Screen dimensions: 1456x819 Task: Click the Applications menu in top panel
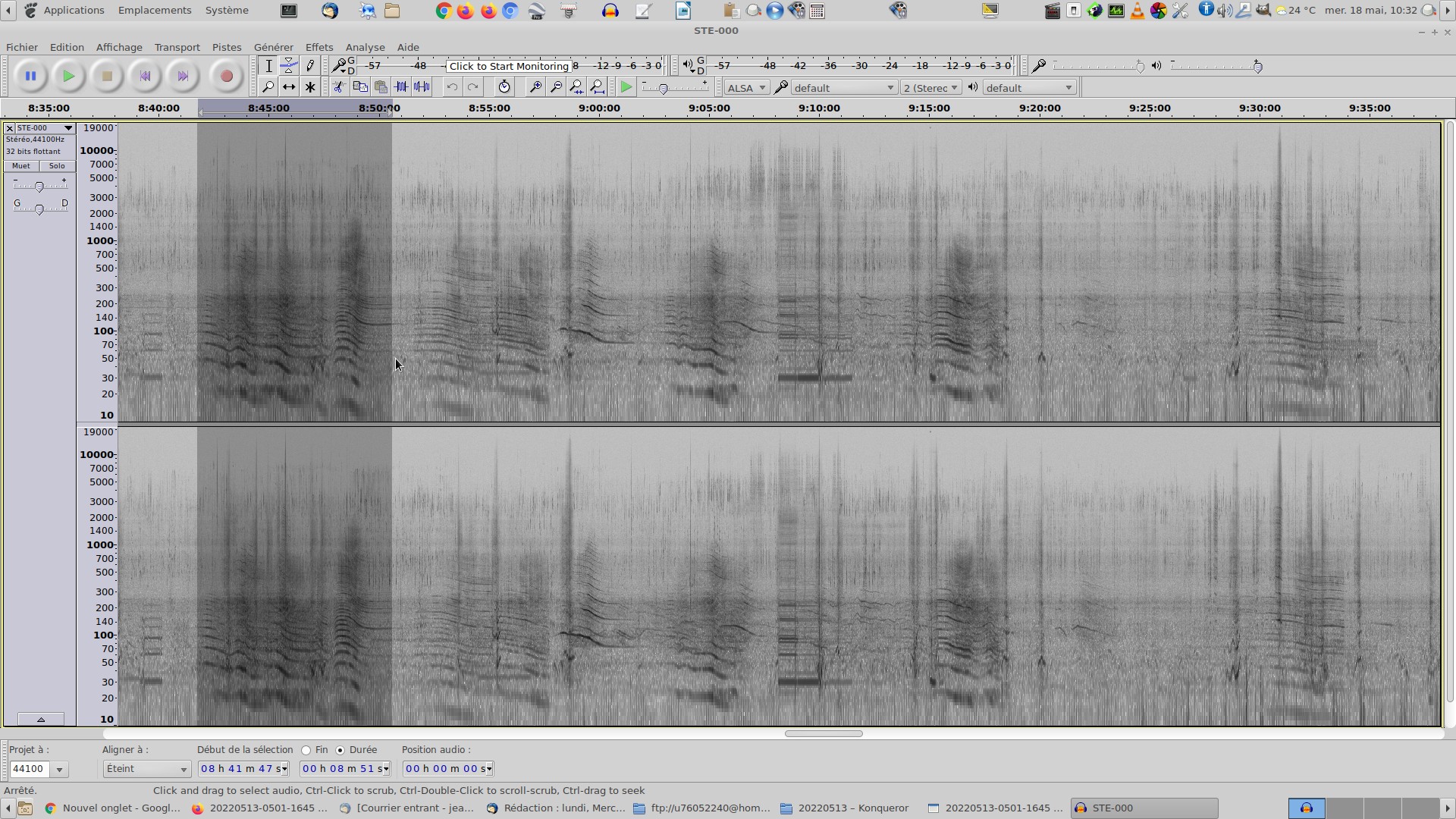tap(74, 11)
